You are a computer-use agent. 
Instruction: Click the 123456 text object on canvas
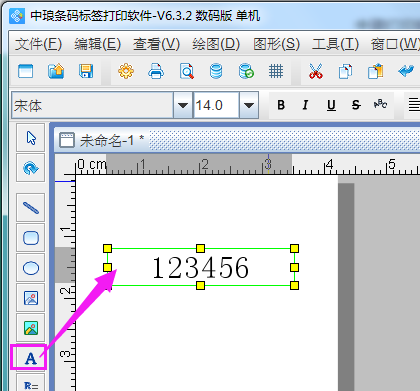(x=200, y=267)
